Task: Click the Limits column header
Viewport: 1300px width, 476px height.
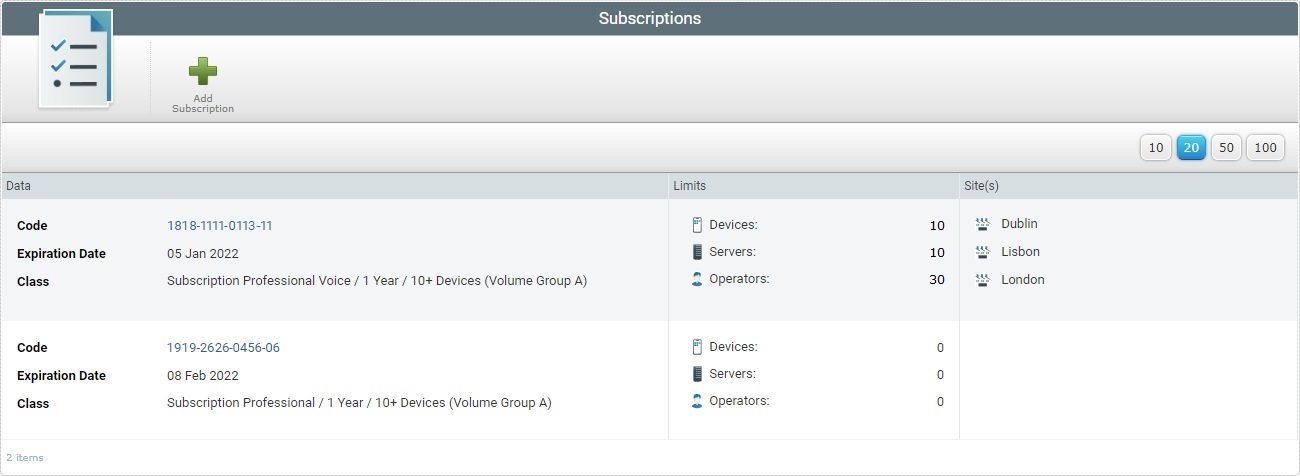Action: (x=814, y=186)
